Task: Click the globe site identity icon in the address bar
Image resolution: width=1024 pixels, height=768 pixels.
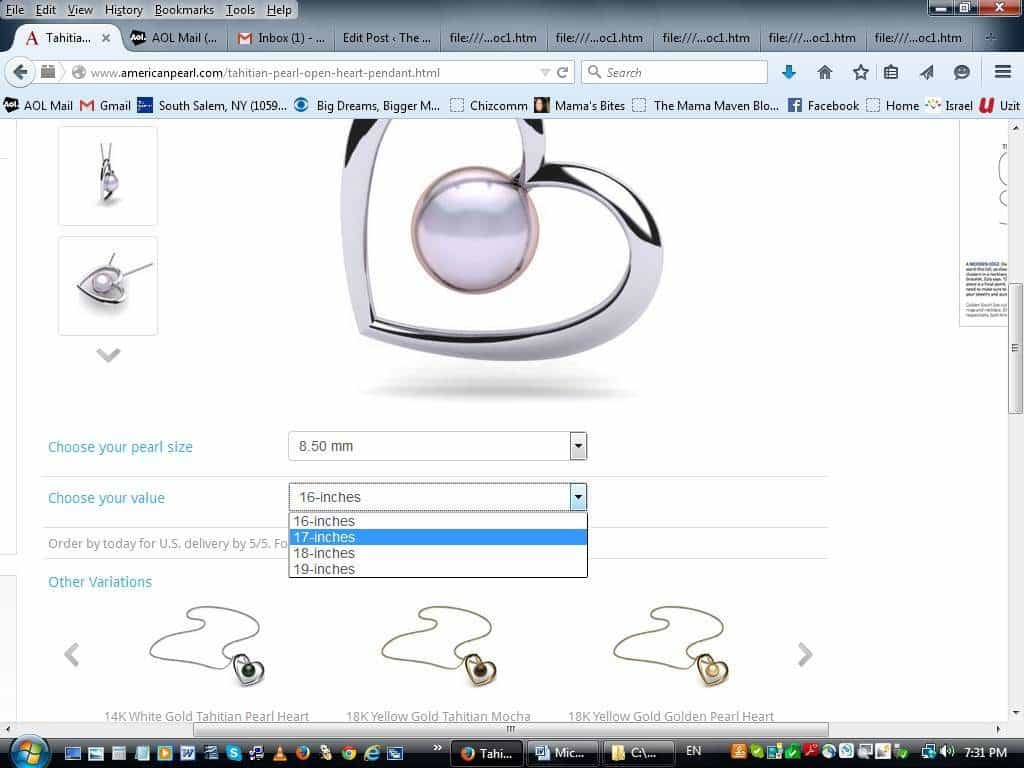Action: pos(78,72)
